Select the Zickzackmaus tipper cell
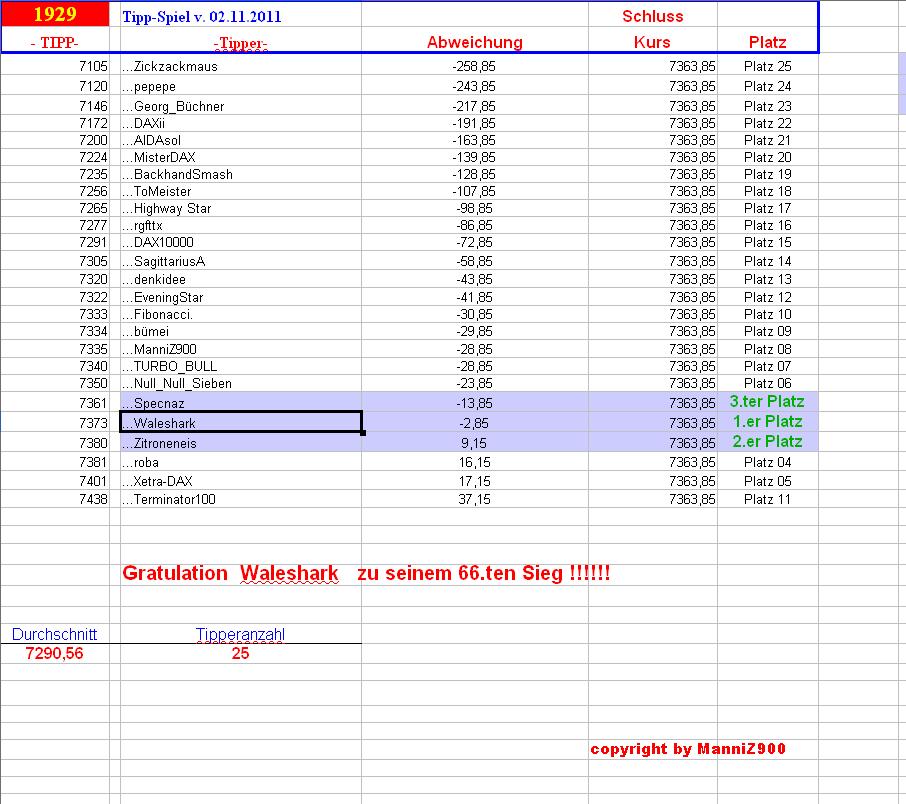The height and width of the screenshot is (804, 906). point(240,66)
